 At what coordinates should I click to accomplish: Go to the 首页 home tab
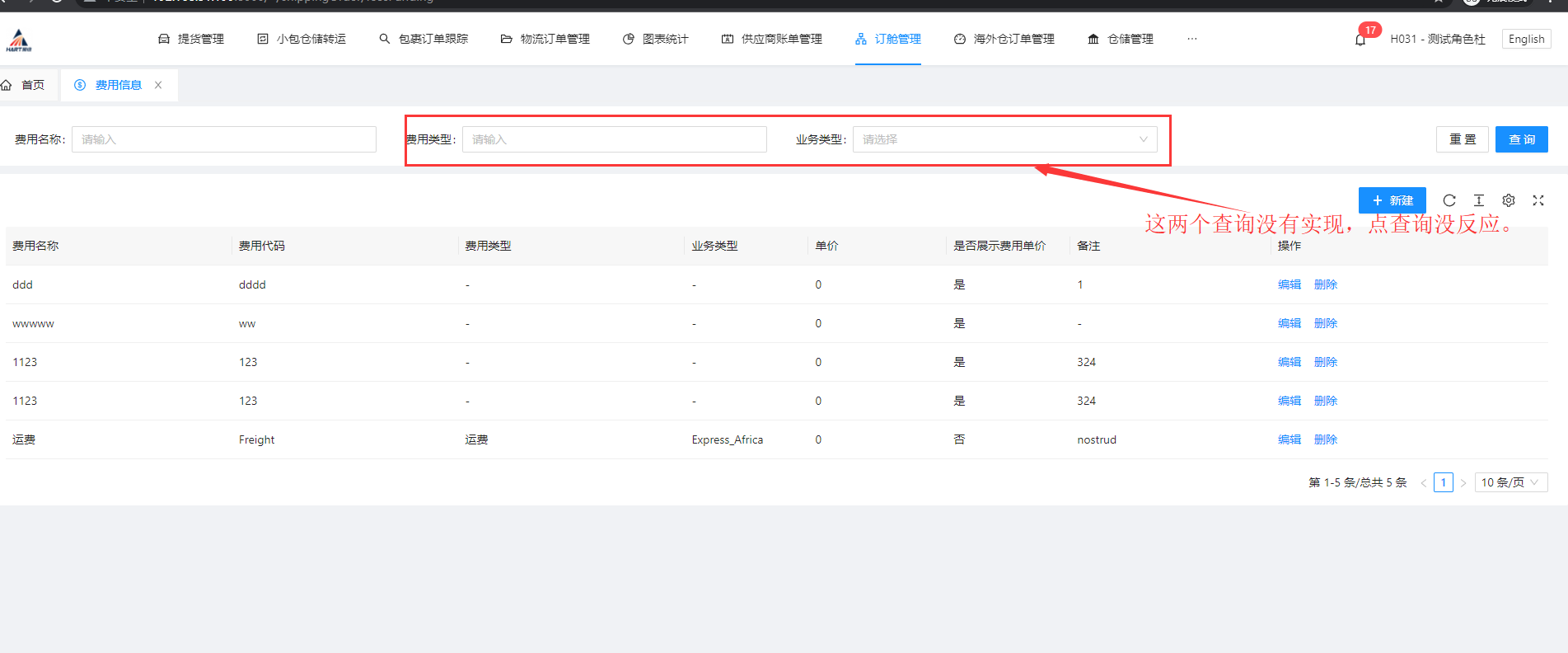click(25, 85)
